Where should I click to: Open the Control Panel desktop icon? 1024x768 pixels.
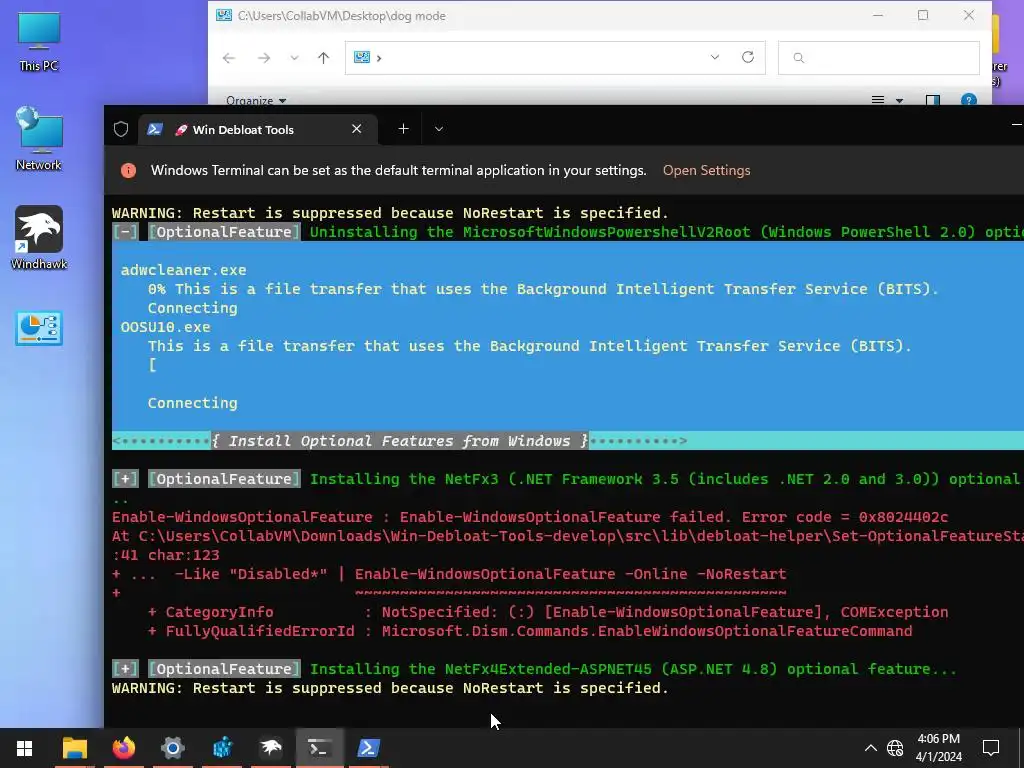[39, 328]
